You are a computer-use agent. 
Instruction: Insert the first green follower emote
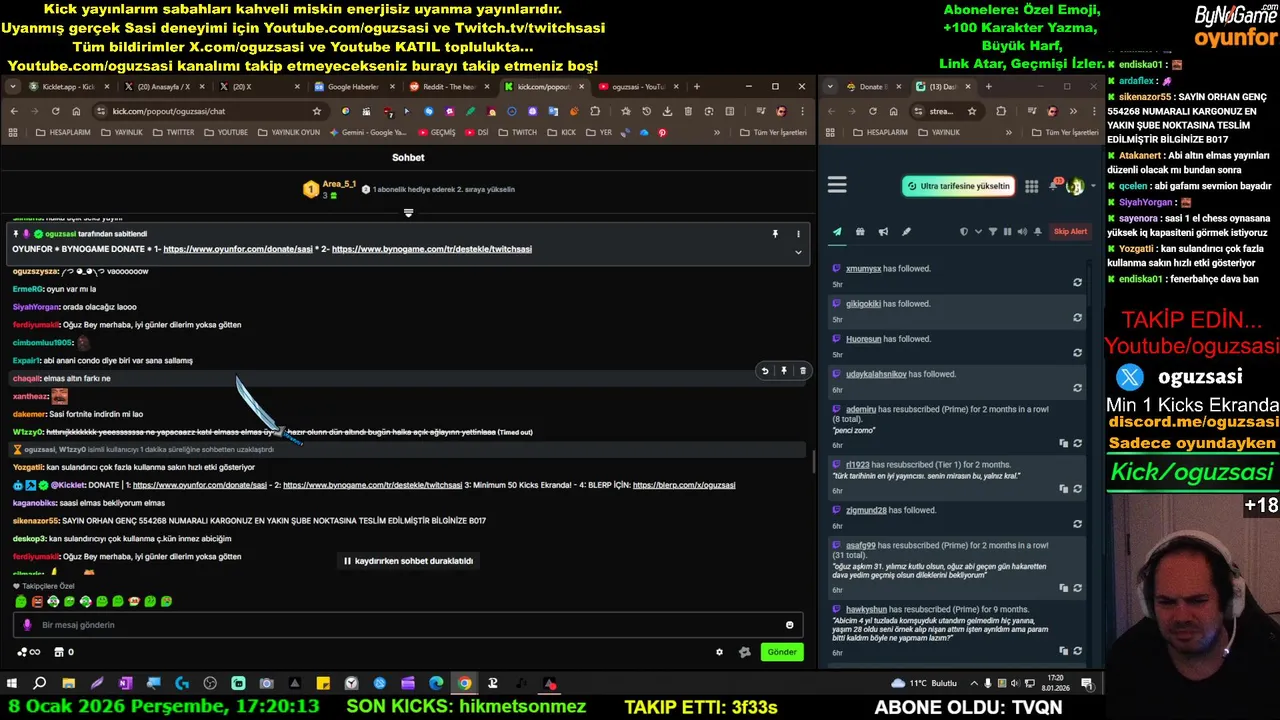[21, 602]
